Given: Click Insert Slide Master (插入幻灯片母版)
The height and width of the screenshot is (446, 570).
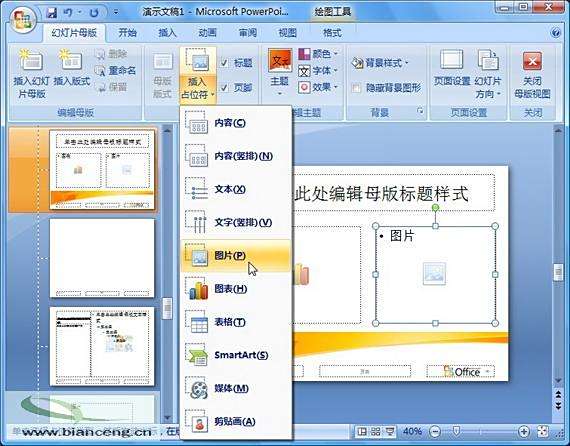Looking at the screenshot, I should tap(32, 74).
